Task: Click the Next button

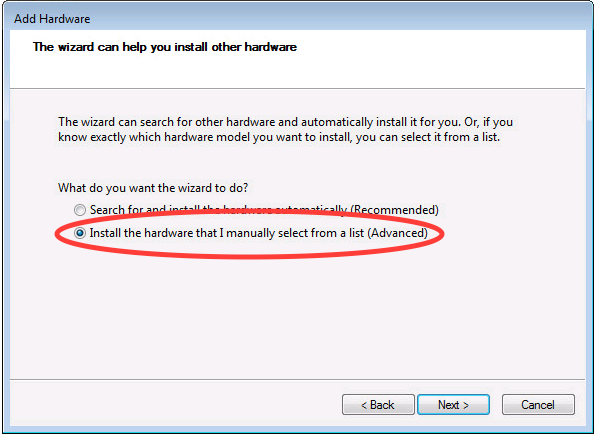Action: [x=453, y=405]
